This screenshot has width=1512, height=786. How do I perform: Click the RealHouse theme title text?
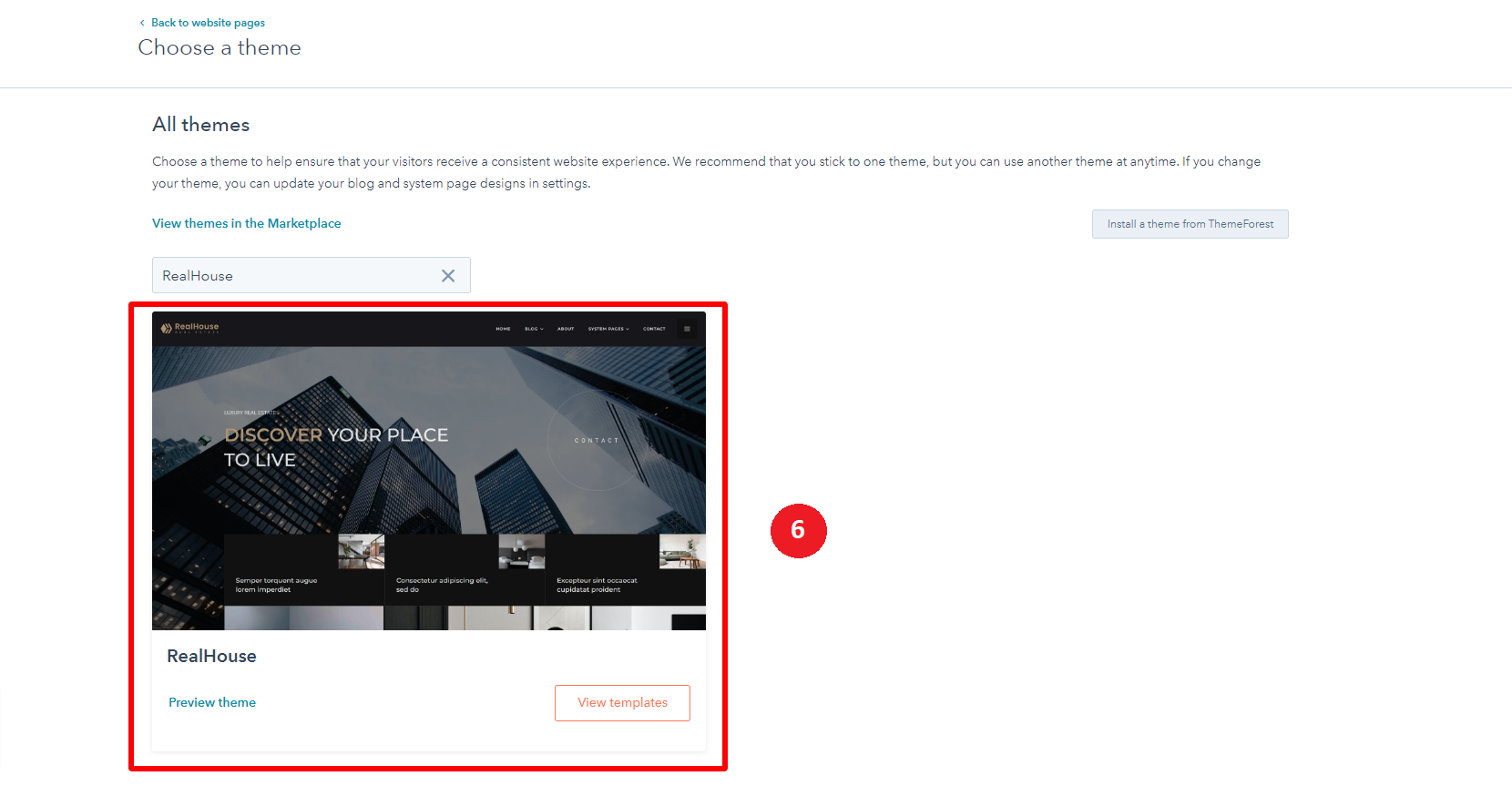[211, 656]
